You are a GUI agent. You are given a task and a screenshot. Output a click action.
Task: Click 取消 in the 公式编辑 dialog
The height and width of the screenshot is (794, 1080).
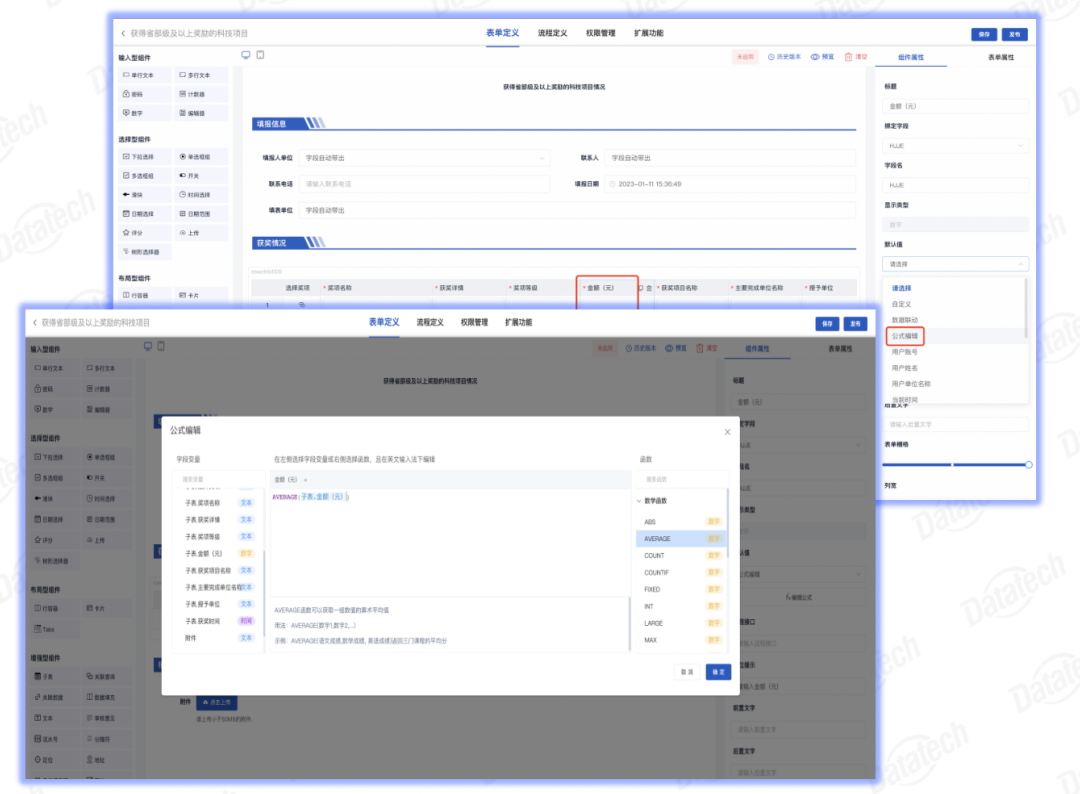pyautogui.click(x=687, y=671)
